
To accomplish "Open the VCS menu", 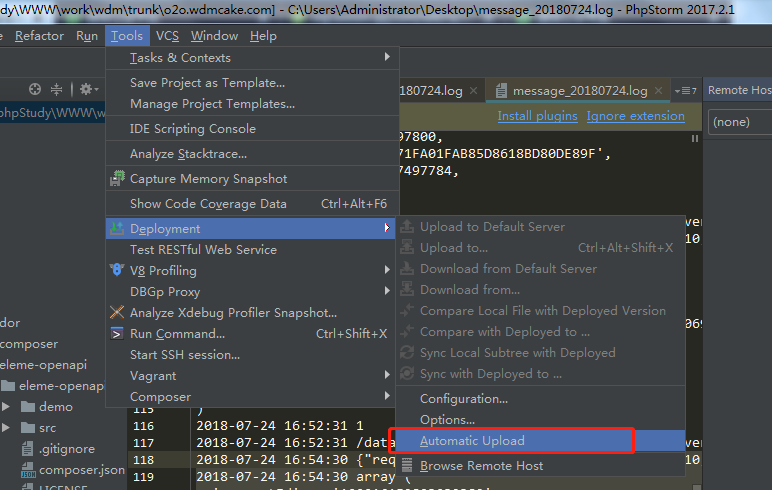I will (x=167, y=36).
